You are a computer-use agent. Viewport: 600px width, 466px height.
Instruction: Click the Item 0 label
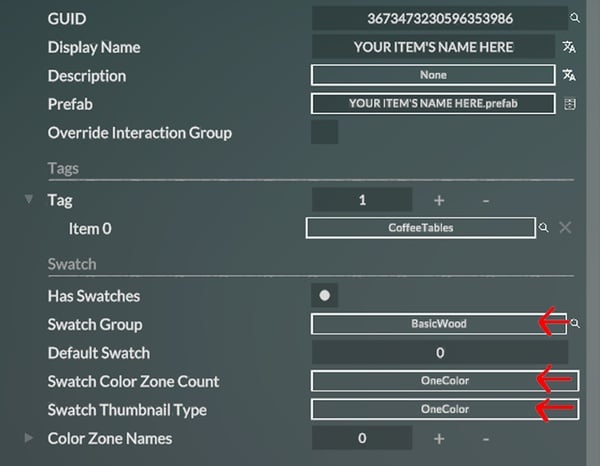tap(90, 228)
